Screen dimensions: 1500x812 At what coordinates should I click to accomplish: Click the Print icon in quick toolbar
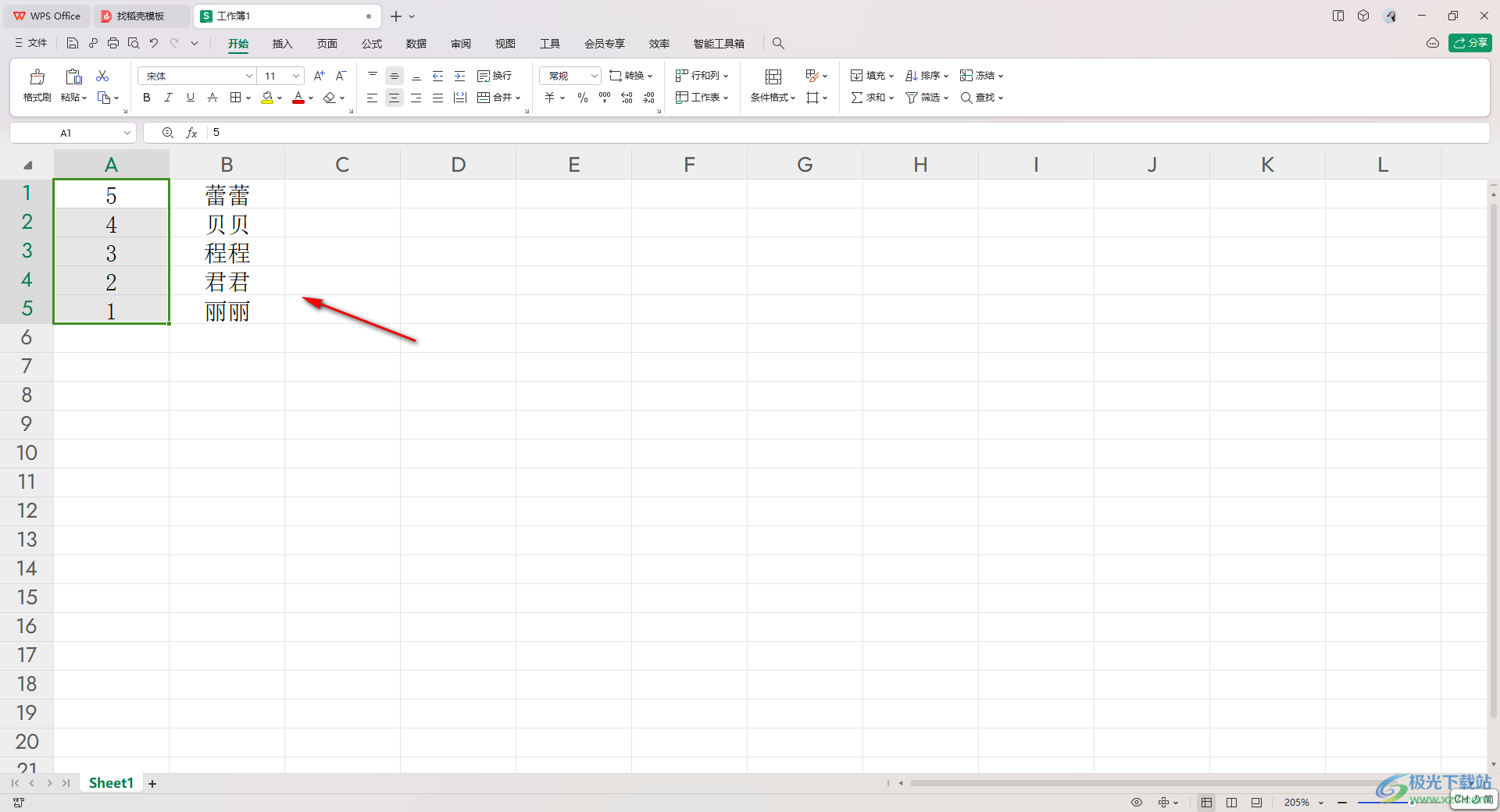(113, 43)
